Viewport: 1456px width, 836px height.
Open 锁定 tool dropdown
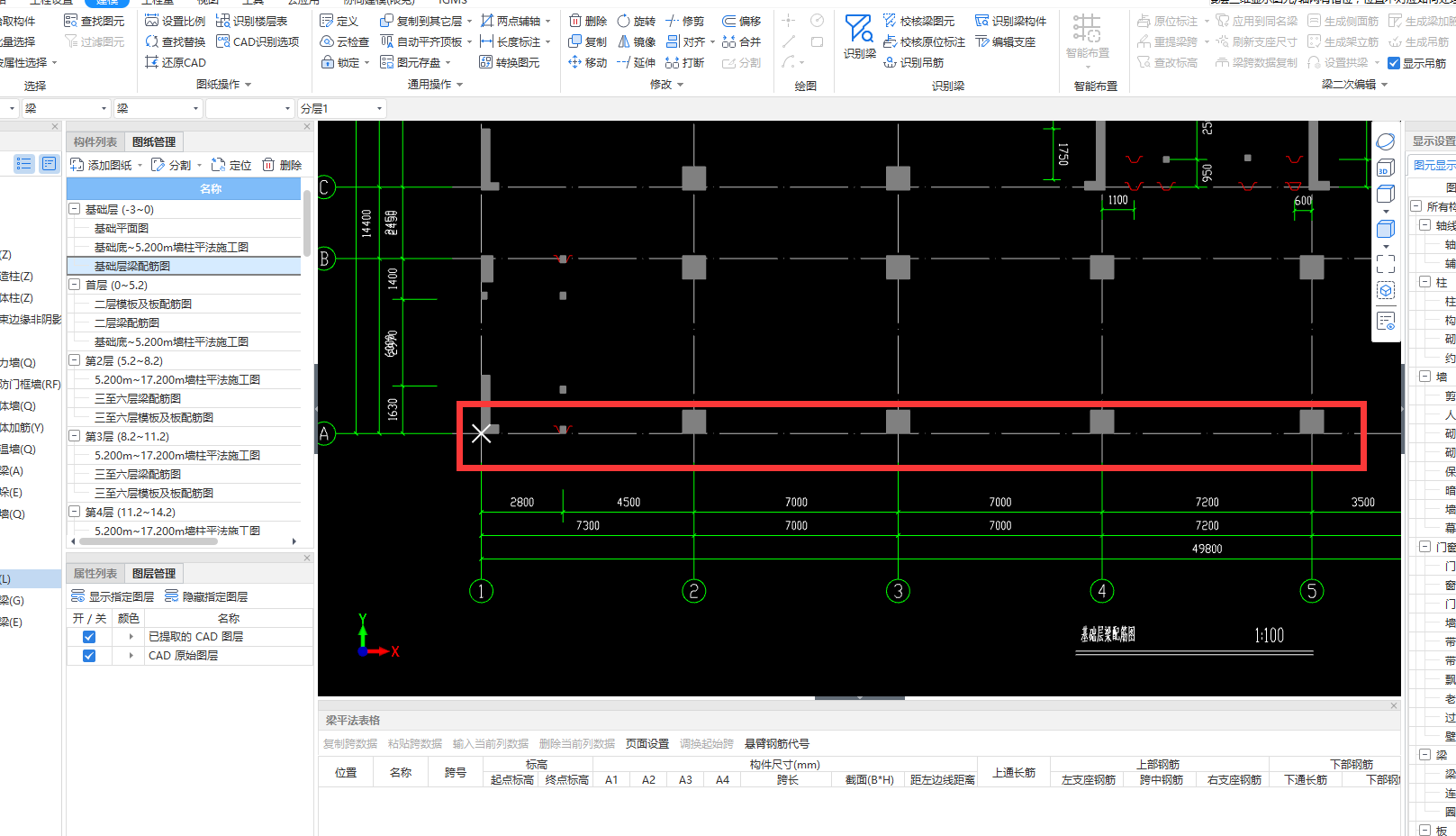[x=366, y=63]
